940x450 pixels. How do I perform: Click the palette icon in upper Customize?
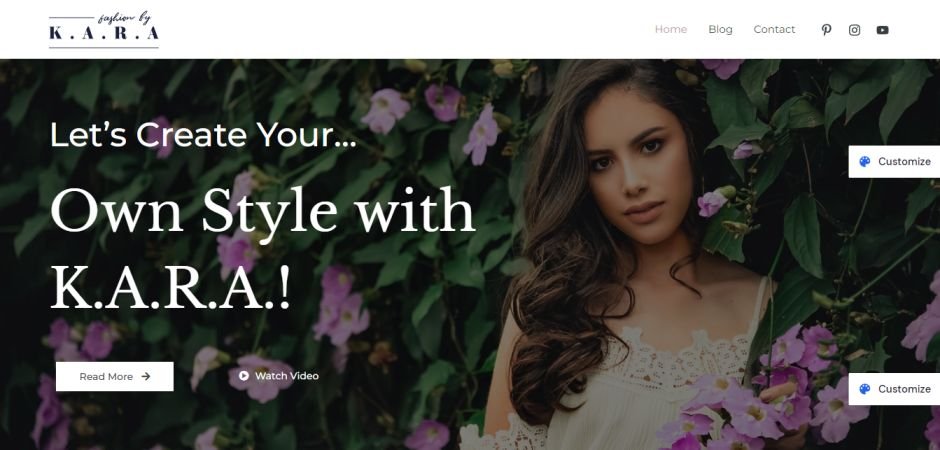864,161
